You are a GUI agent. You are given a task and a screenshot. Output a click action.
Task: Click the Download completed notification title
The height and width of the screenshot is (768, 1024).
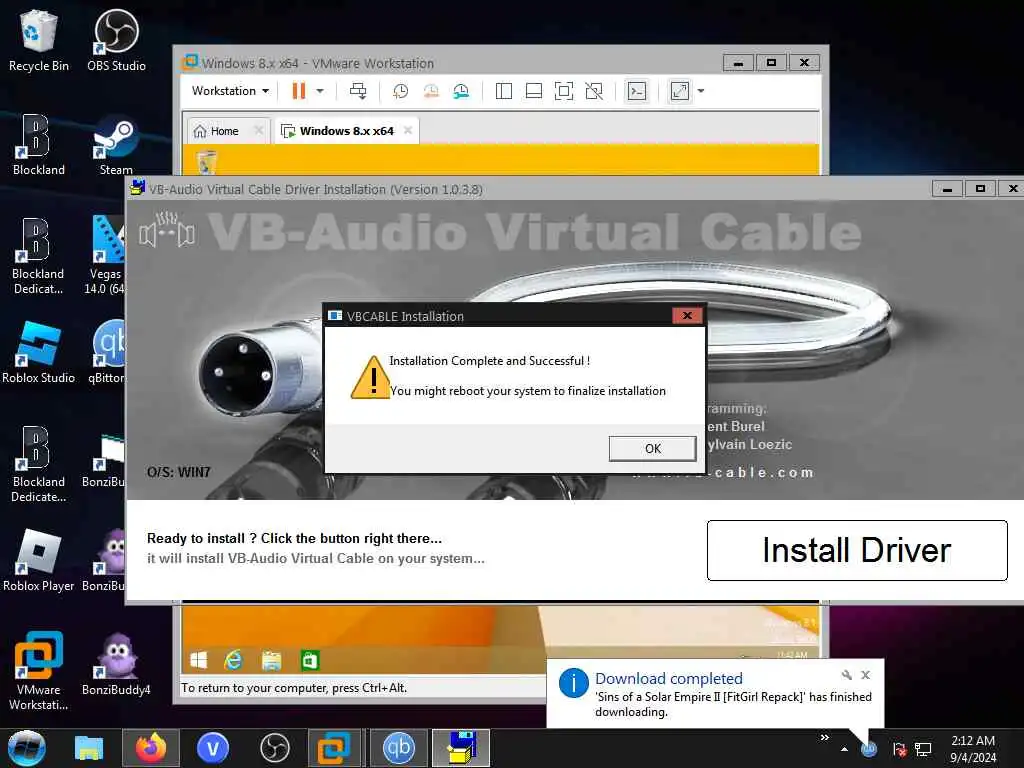pyautogui.click(x=669, y=679)
